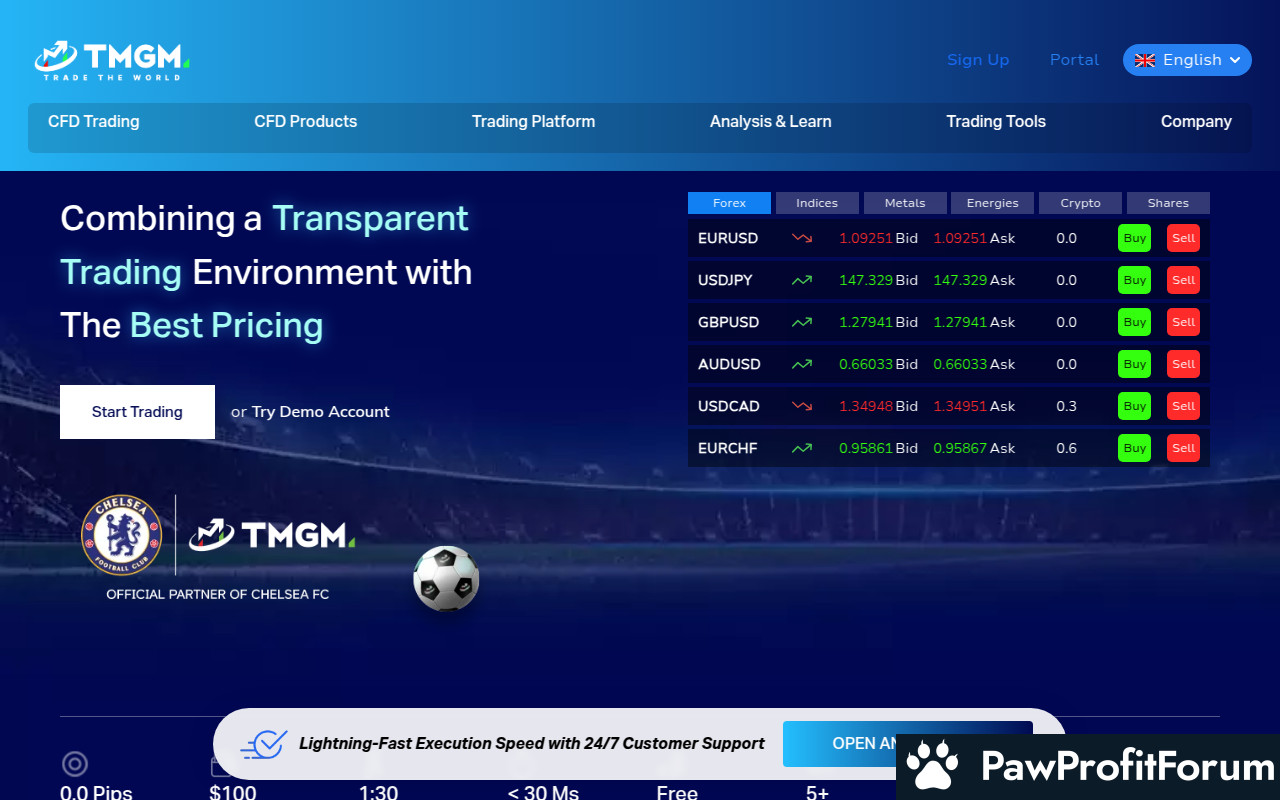Click Sell for AUDUSD
The height and width of the screenshot is (800, 1280).
click(1183, 364)
